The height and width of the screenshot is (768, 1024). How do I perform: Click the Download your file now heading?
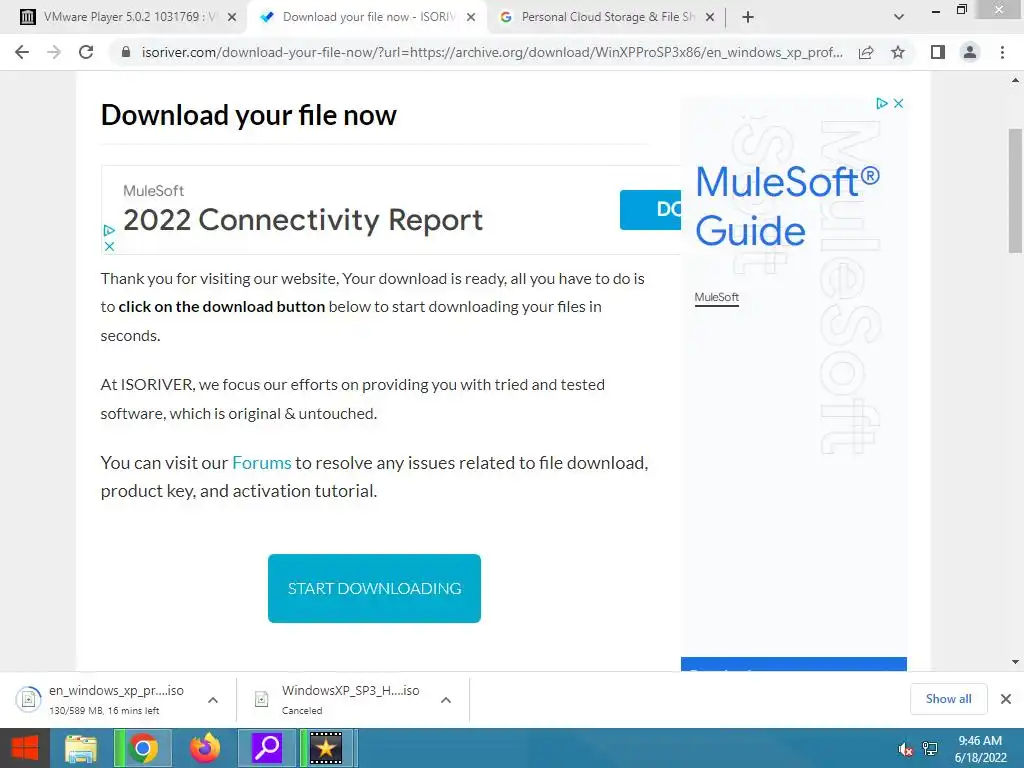[x=248, y=116]
